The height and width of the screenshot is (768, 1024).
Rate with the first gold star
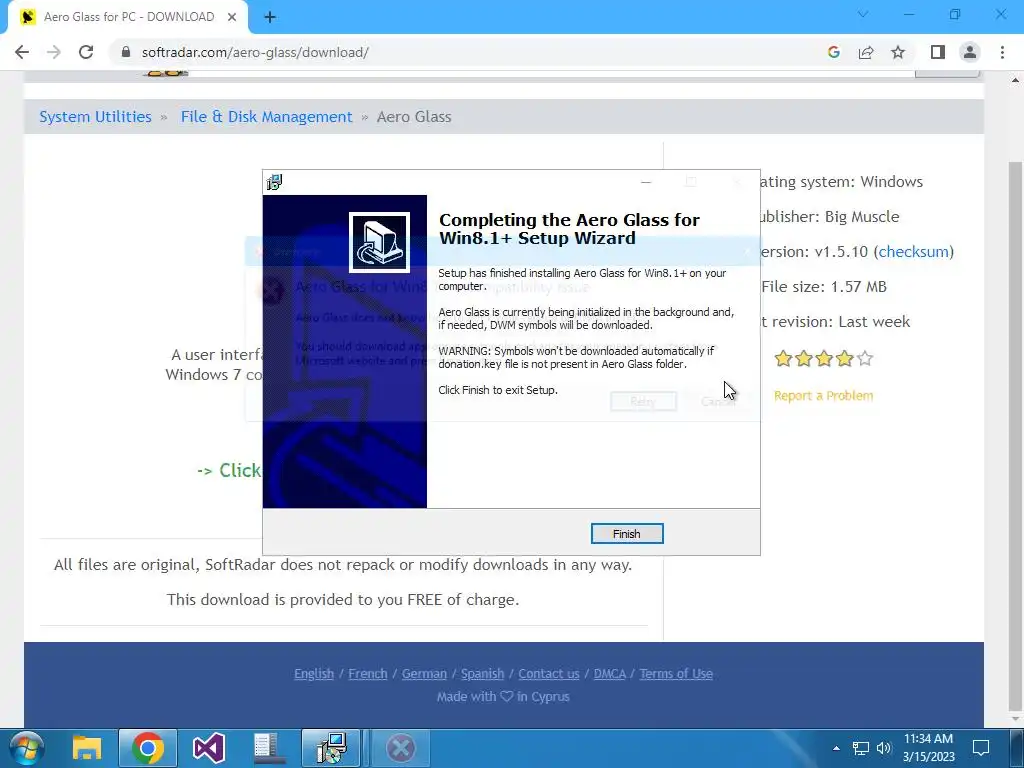point(783,358)
